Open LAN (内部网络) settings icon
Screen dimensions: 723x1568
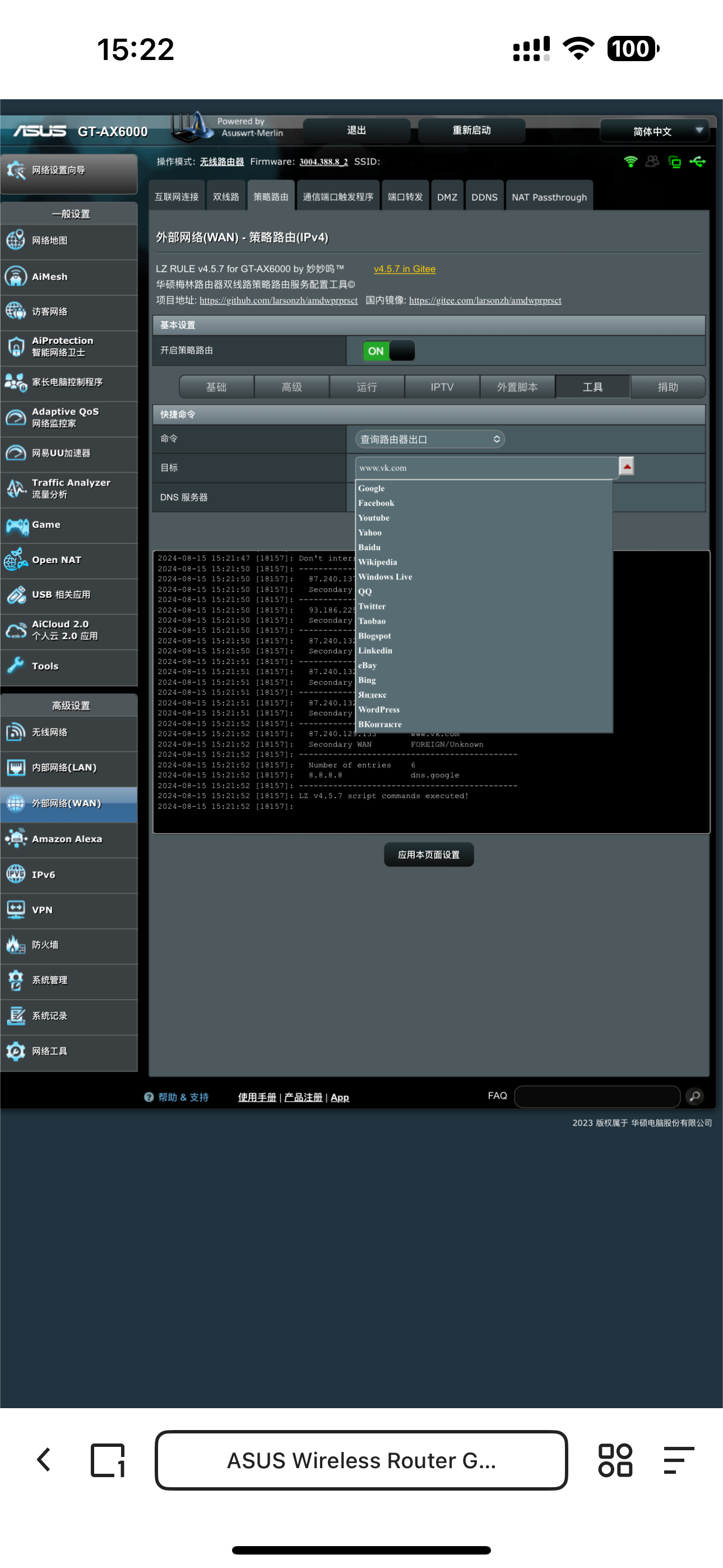click(16, 768)
